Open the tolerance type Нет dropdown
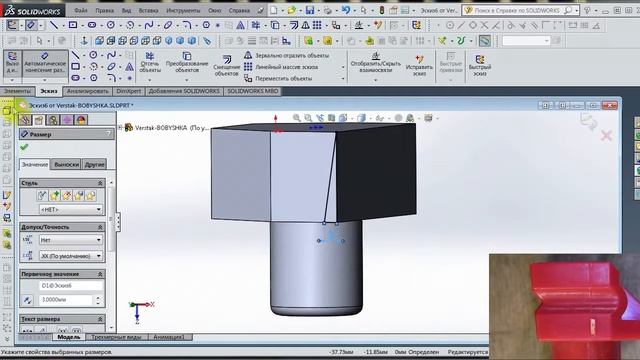Screen dimensions: 640x360 [x=71, y=240]
